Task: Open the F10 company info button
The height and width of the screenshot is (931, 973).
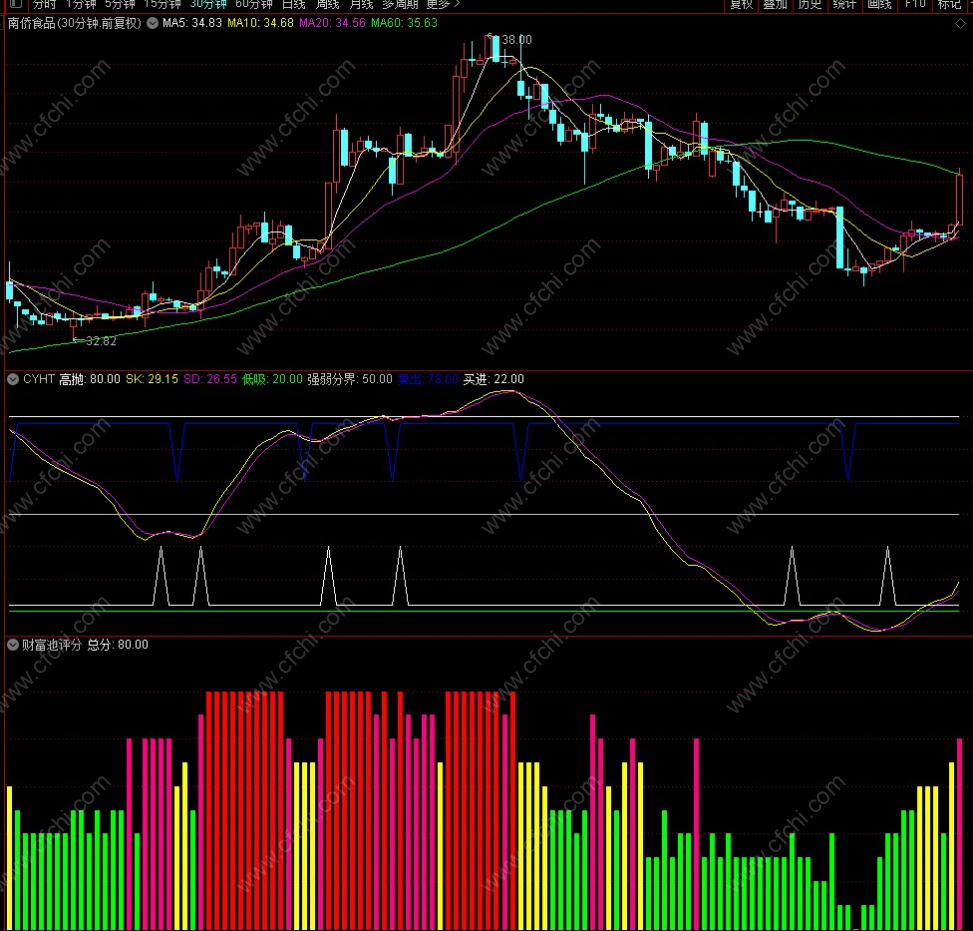Action: pos(915,4)
